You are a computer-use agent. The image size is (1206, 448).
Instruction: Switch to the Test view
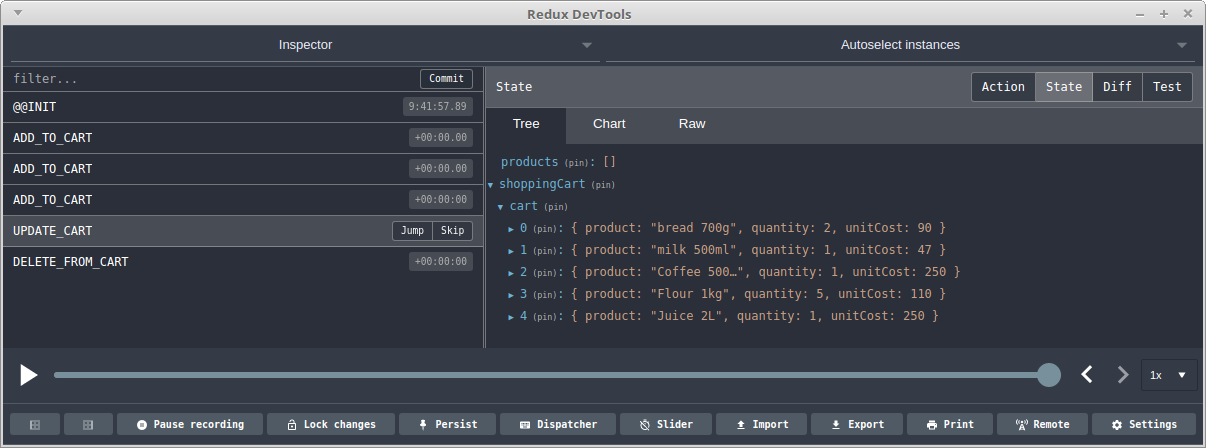[1167, 87]
